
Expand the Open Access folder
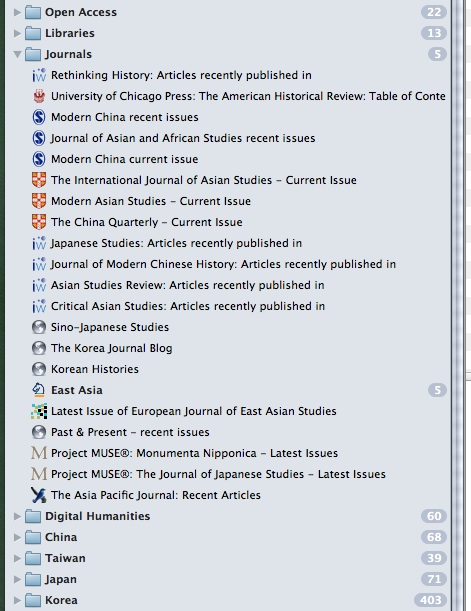pyautogui.click(x=17, y=12)
